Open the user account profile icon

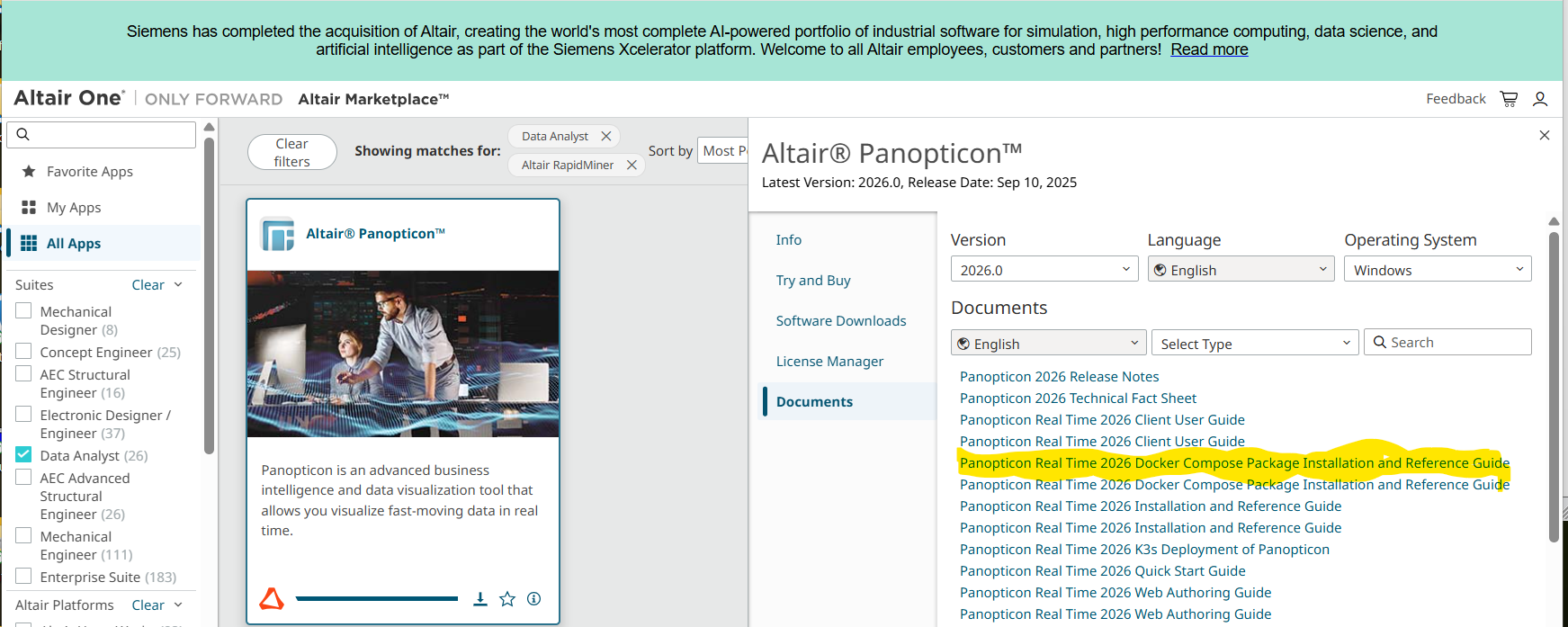pos(1540,99)
